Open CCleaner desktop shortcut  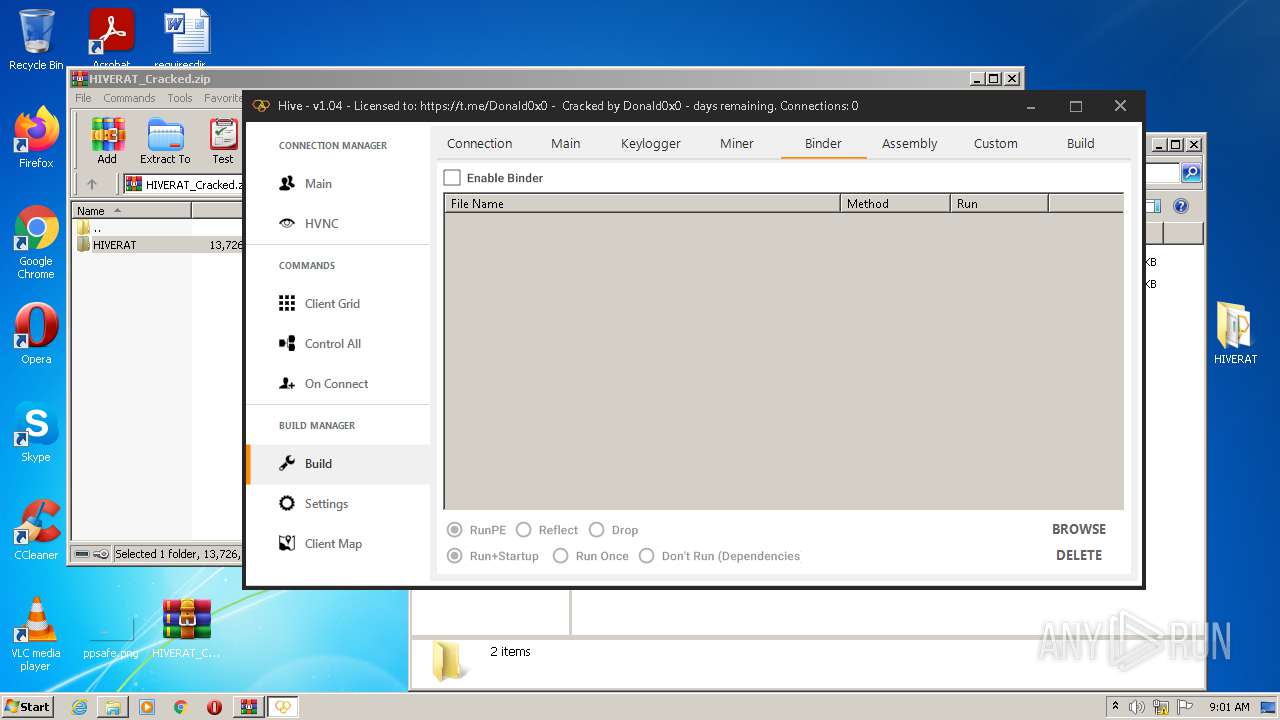click(36, 530)
